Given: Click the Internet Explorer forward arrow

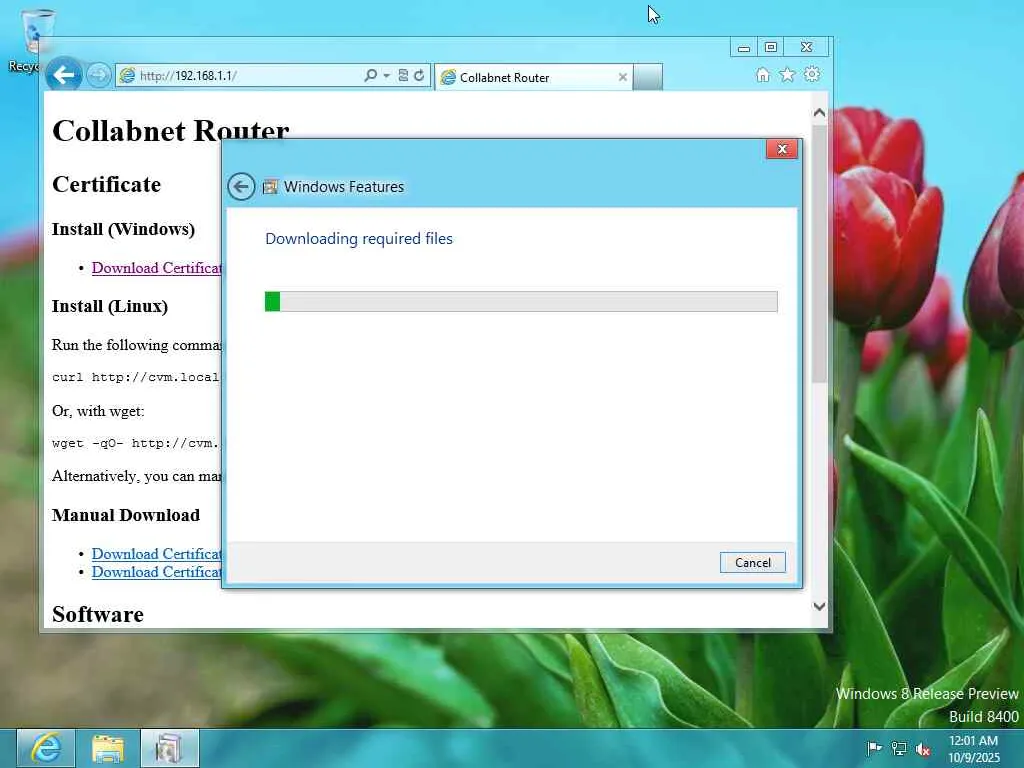Looking at the screenshot, I should pos(99,76).
